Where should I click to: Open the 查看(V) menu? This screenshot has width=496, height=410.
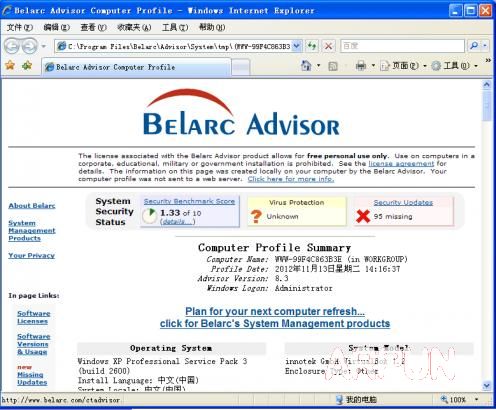tap(93, 27)
